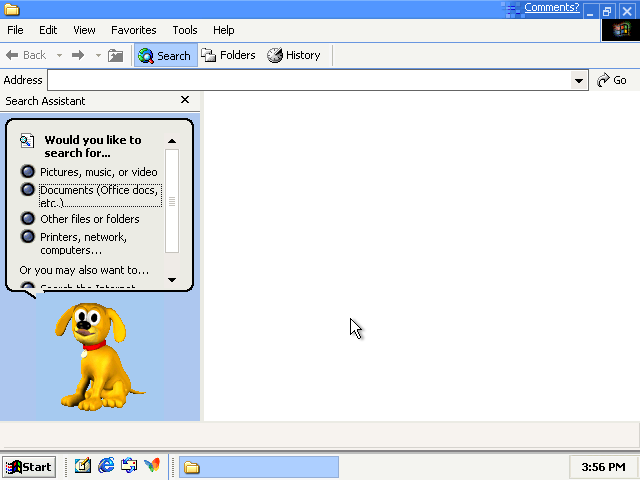
Task: Open the Favorites menu
Action: coord(133,30)
